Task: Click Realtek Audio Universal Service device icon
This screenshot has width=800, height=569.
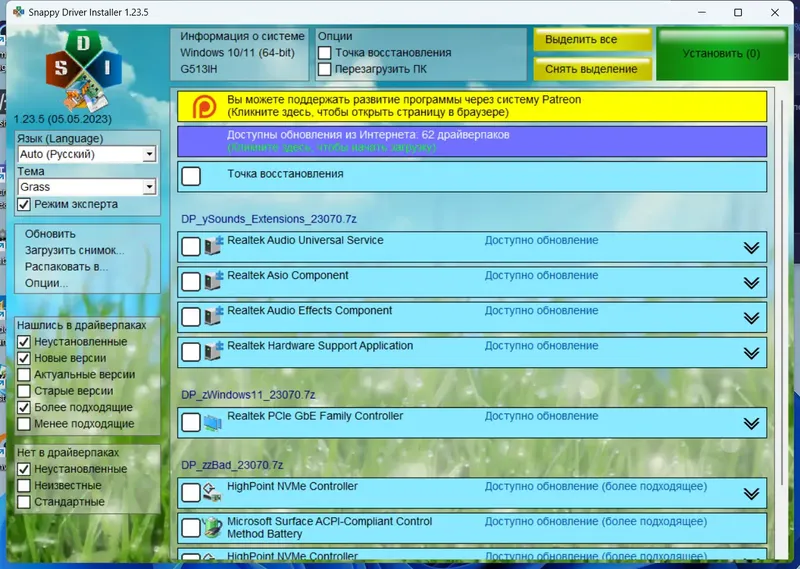Action: point(214,246)
